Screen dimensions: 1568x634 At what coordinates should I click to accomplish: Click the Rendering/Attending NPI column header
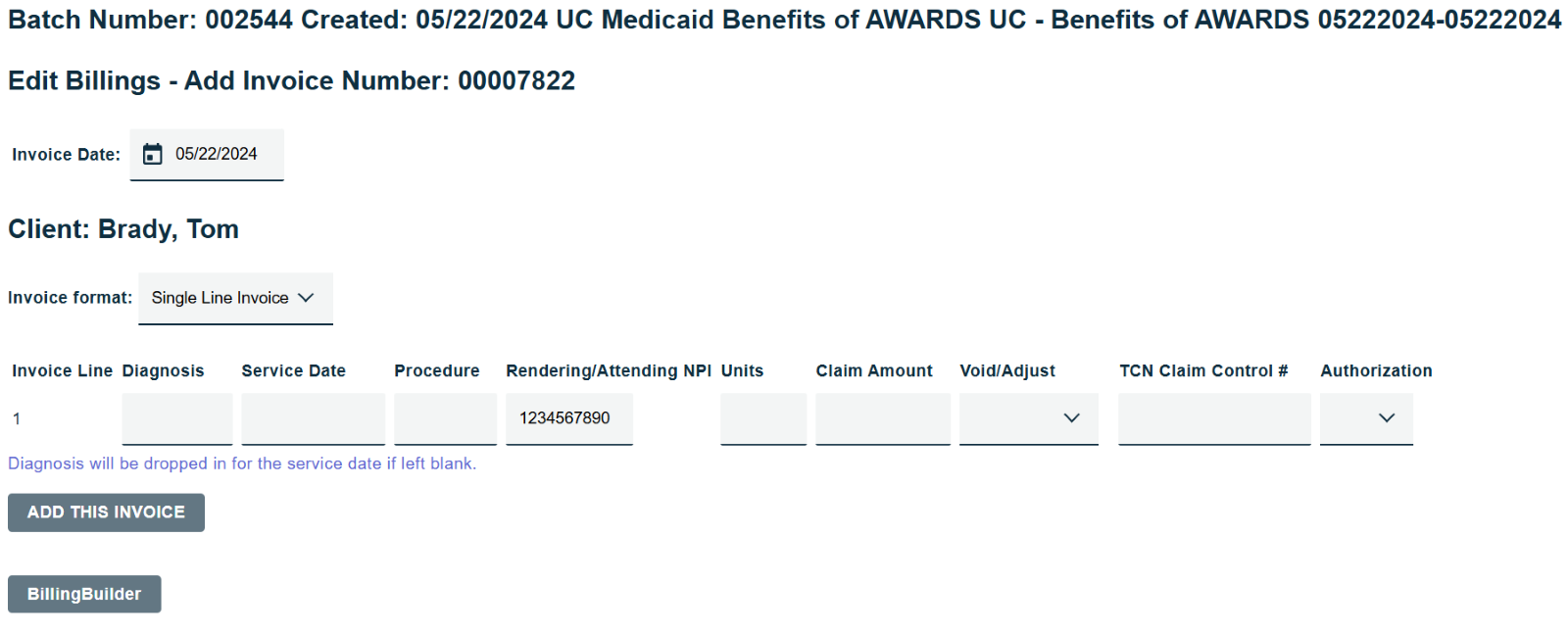[608, 371]
